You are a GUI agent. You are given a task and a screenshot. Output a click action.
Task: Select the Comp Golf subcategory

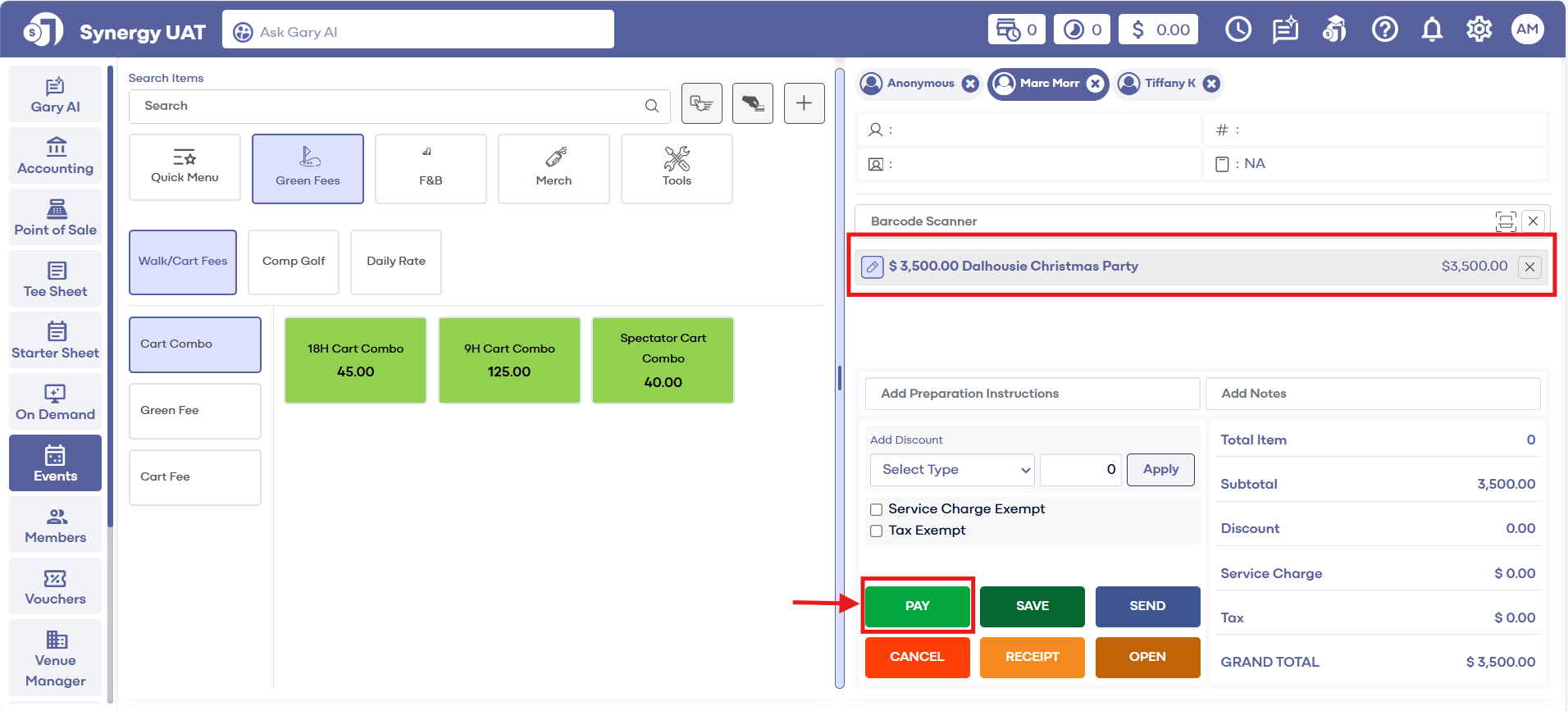[294, 262]
